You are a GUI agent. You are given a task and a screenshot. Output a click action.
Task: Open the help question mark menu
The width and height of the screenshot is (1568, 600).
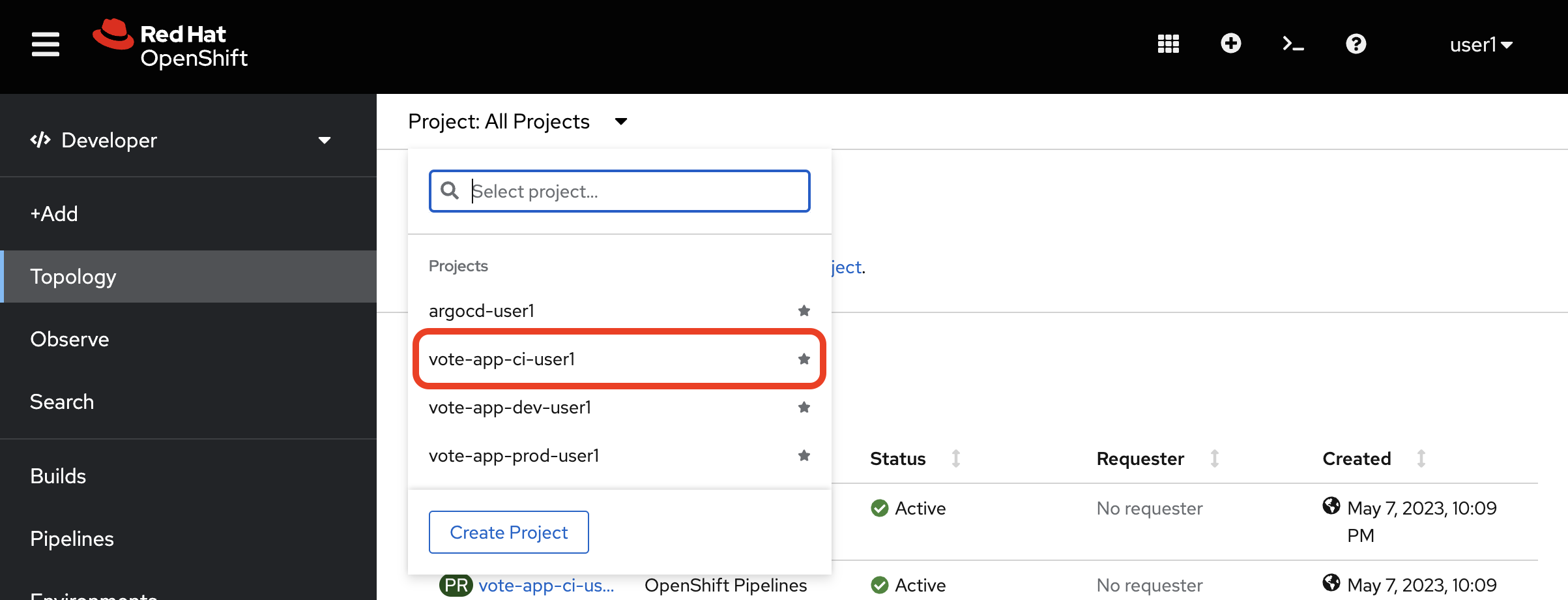pyautogui.click(x=1356, y=44)
